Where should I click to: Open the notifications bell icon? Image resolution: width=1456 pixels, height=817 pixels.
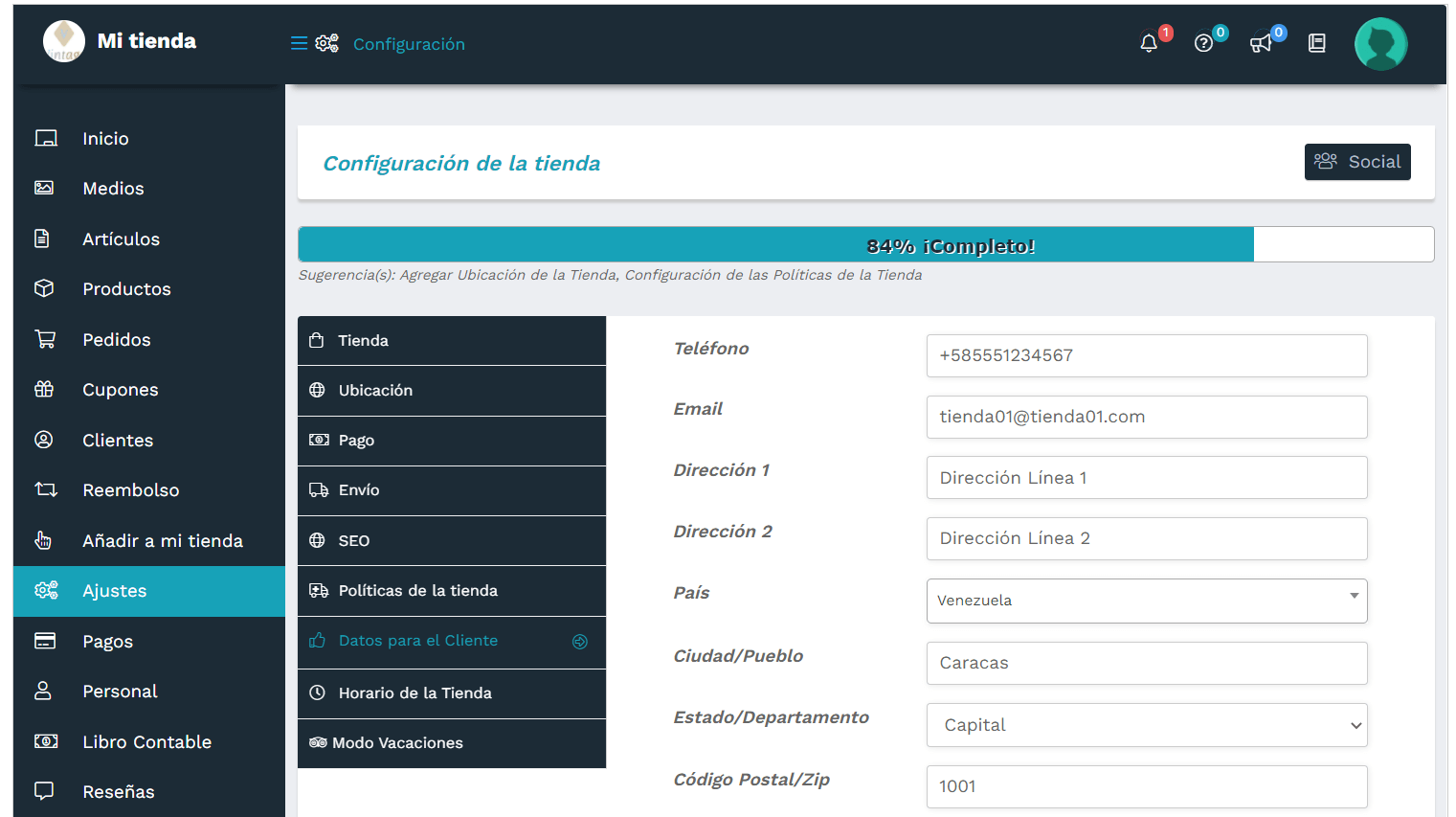(1148, 43)
